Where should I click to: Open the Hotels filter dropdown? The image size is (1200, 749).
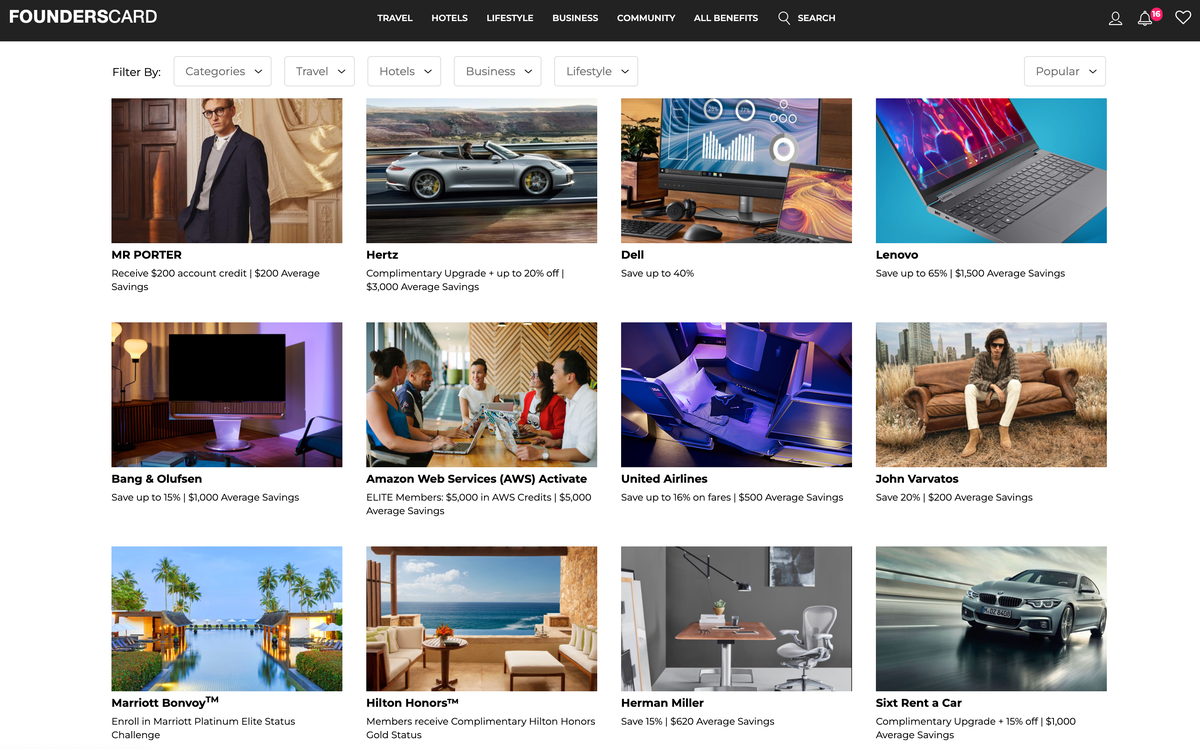click(x=404, y=71)
